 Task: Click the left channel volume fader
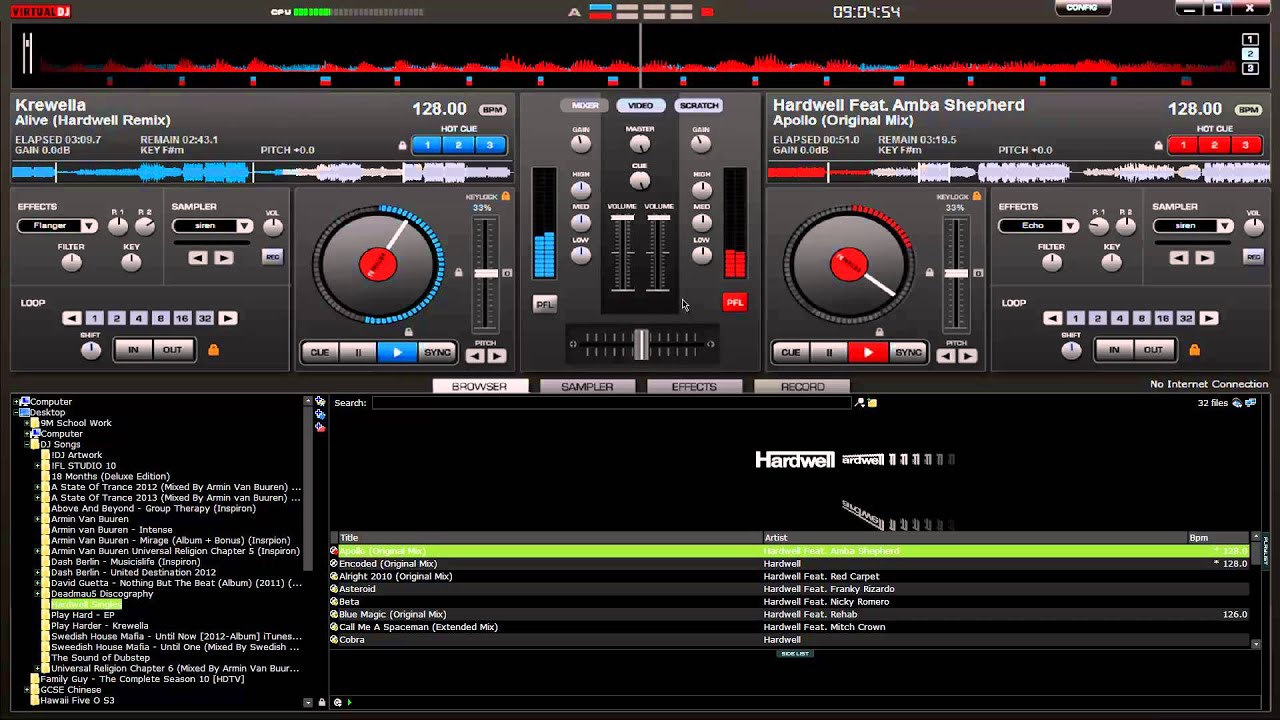click(x=622, y=217)
